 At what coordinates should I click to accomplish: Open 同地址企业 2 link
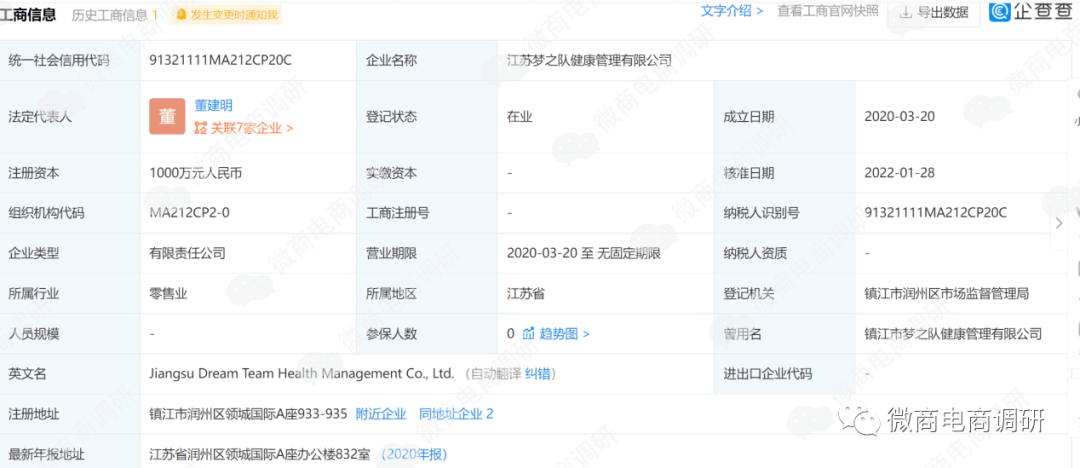click(x=456, y=414)
